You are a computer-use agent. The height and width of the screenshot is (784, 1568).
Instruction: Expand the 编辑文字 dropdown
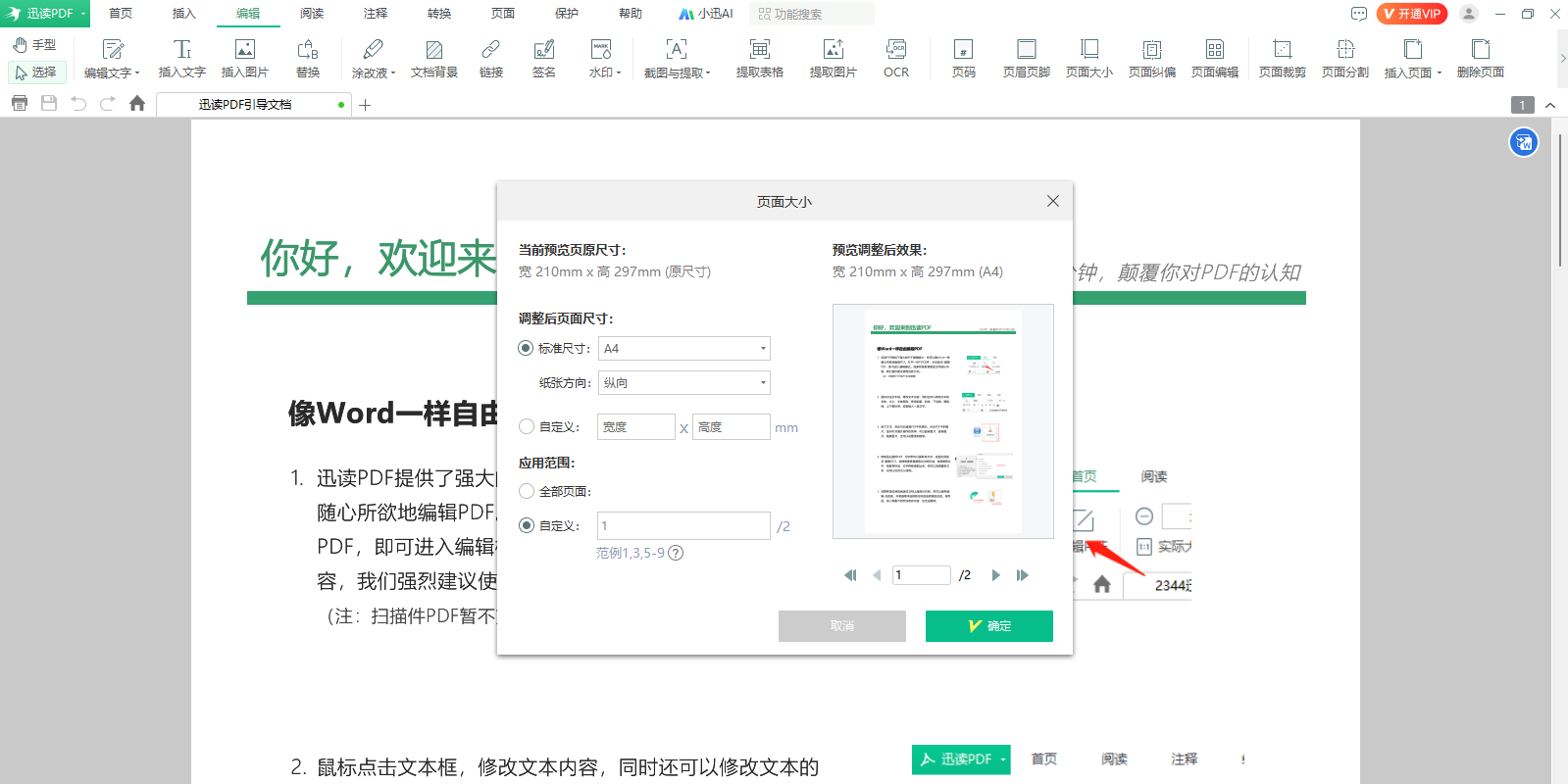pyautogui.click(x=137, y=73)
